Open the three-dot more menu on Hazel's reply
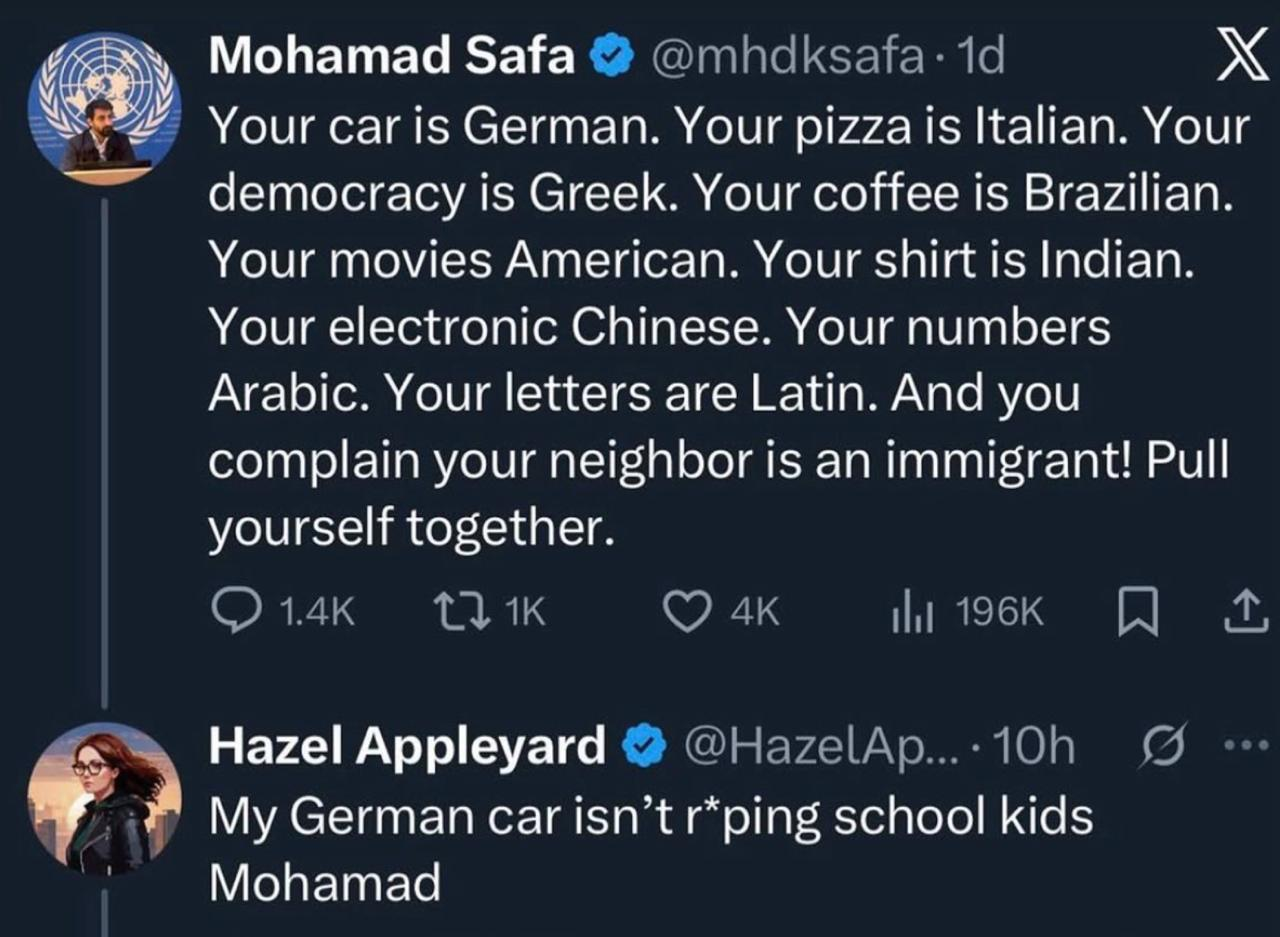The width and height of the screenshot is (1280, 937). (x=1248, y=745)
